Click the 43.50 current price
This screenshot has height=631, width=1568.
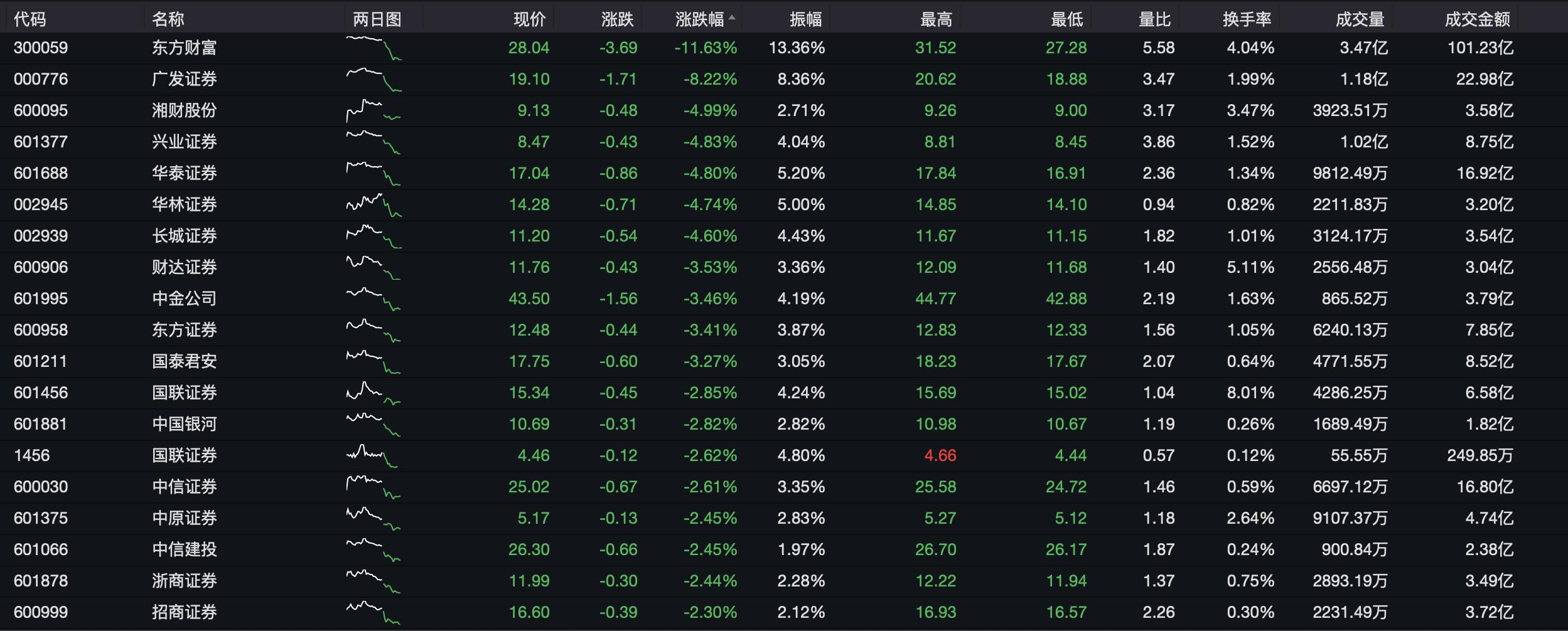click(529, 299)
